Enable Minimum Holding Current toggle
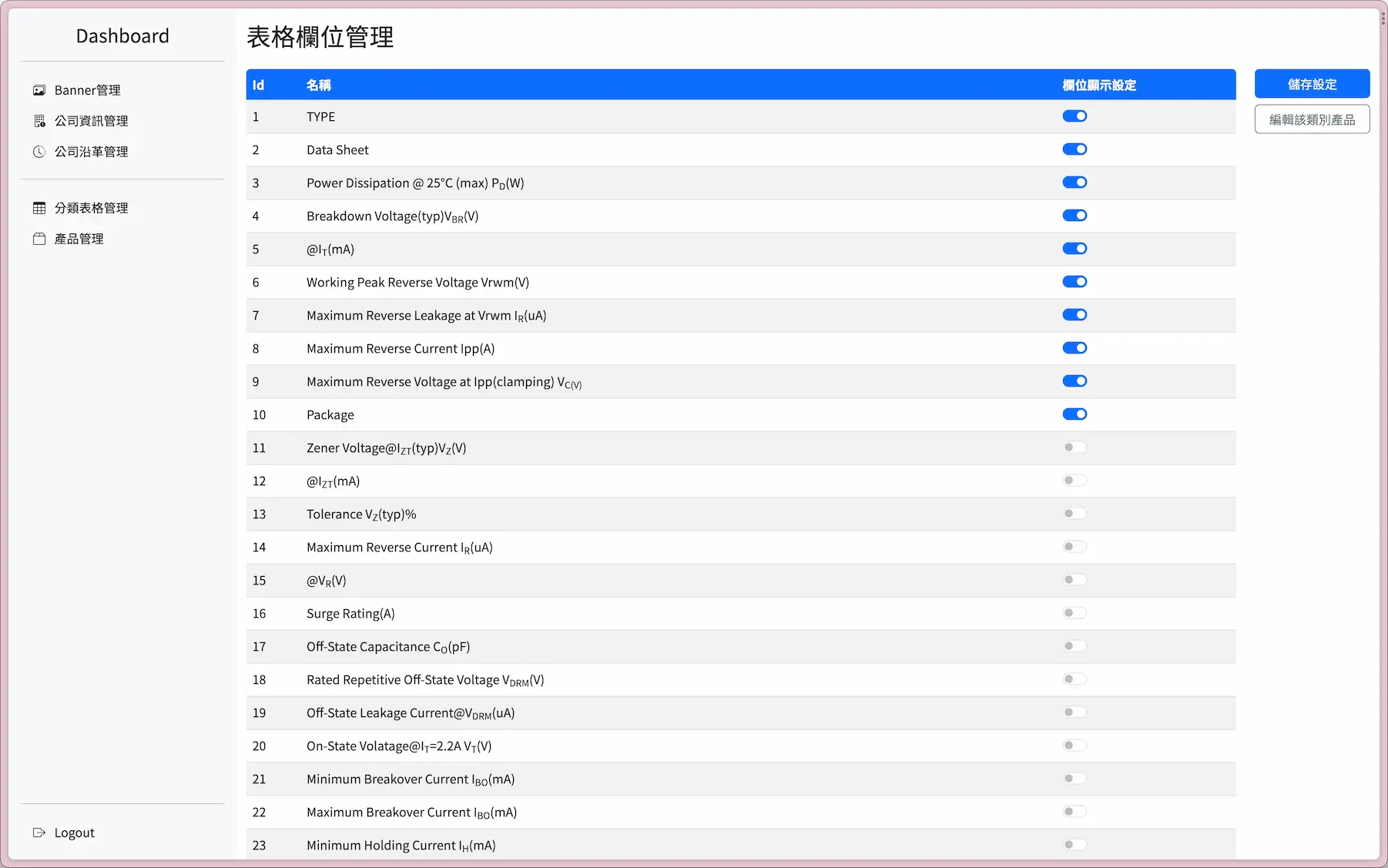Screen dimensions: 1388x868 pos(1075,845)
